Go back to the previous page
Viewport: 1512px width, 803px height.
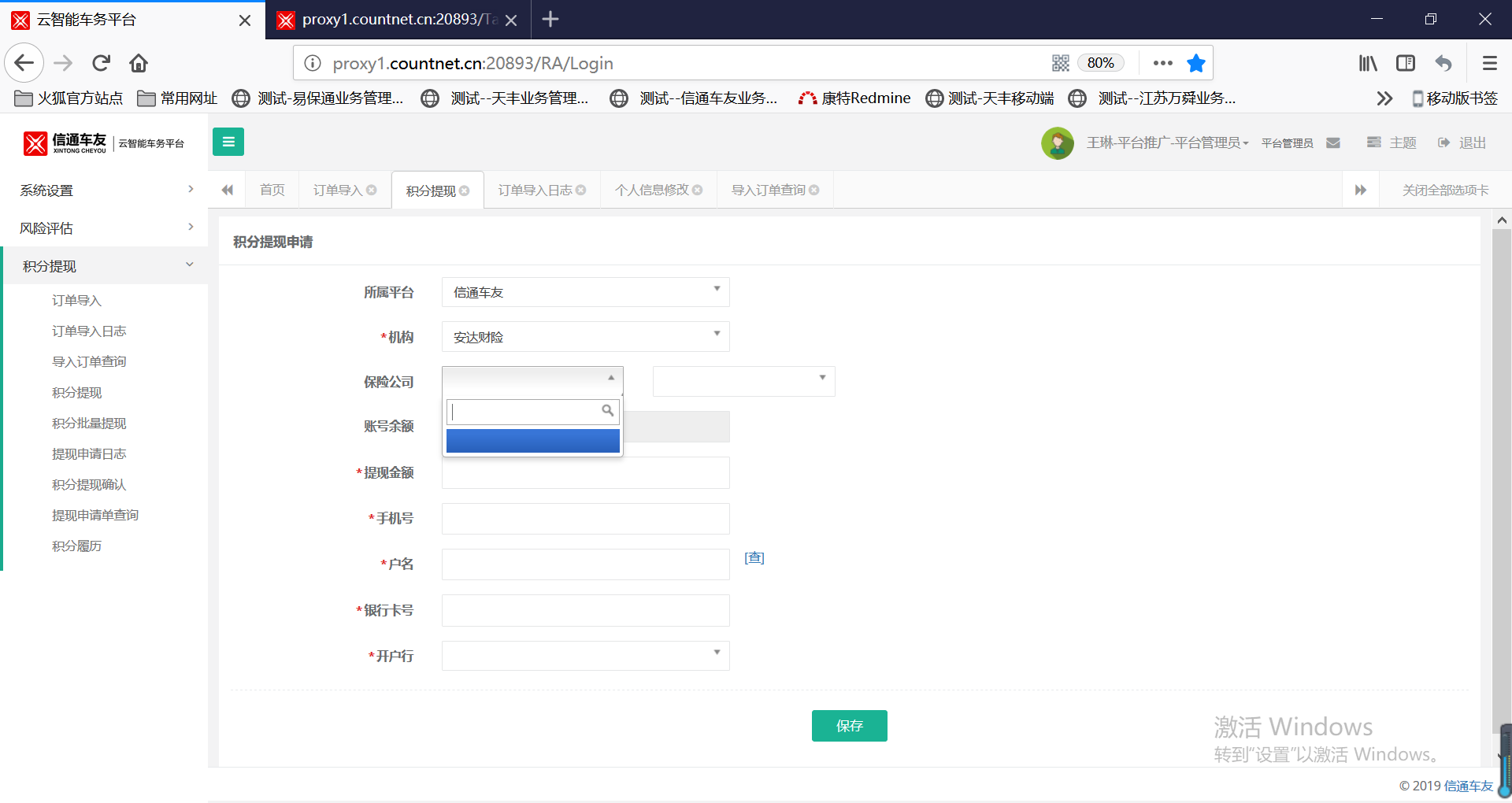point(24,63)
